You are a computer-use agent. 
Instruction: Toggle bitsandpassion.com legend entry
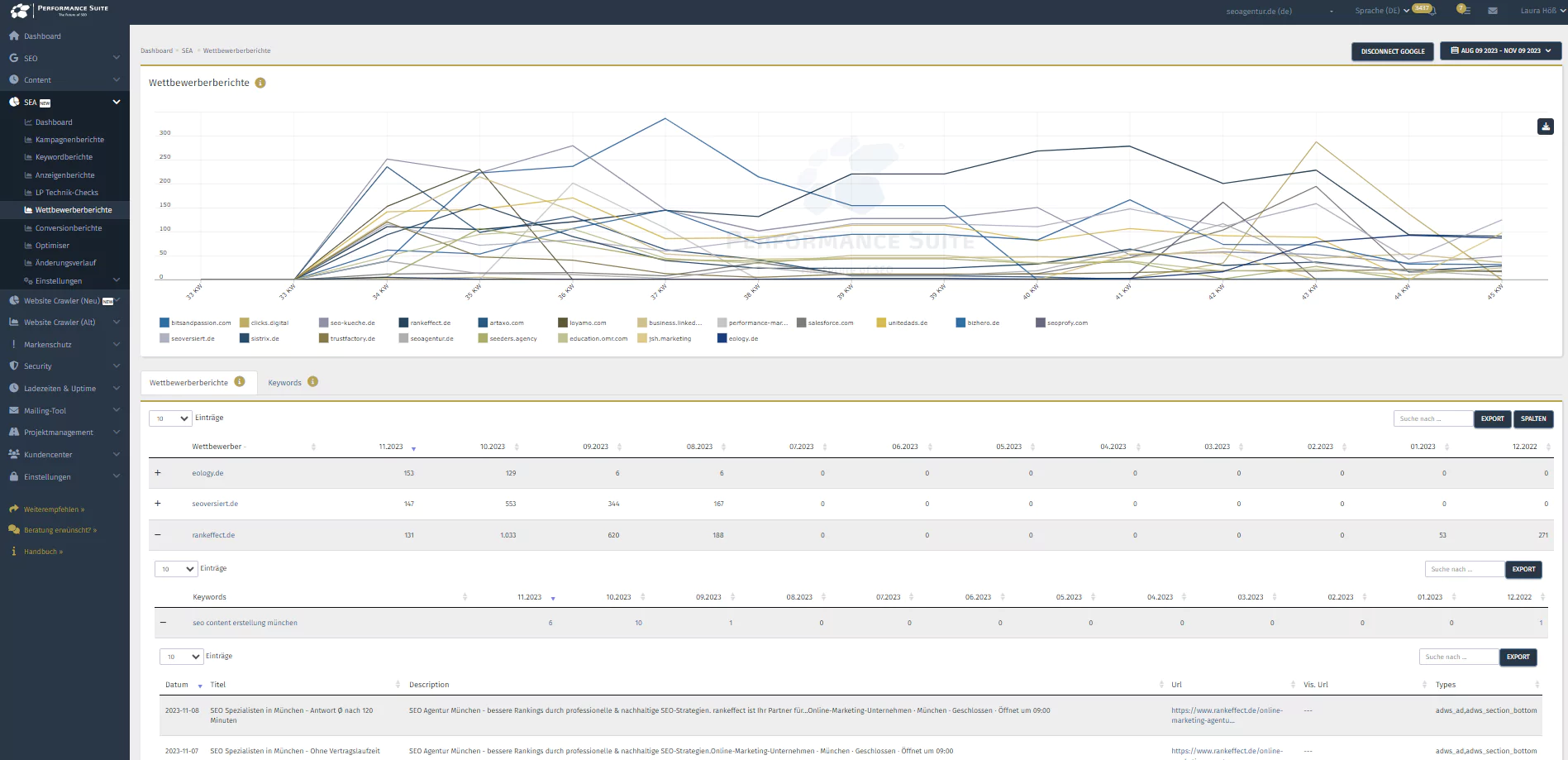click(x=195, y=323)
